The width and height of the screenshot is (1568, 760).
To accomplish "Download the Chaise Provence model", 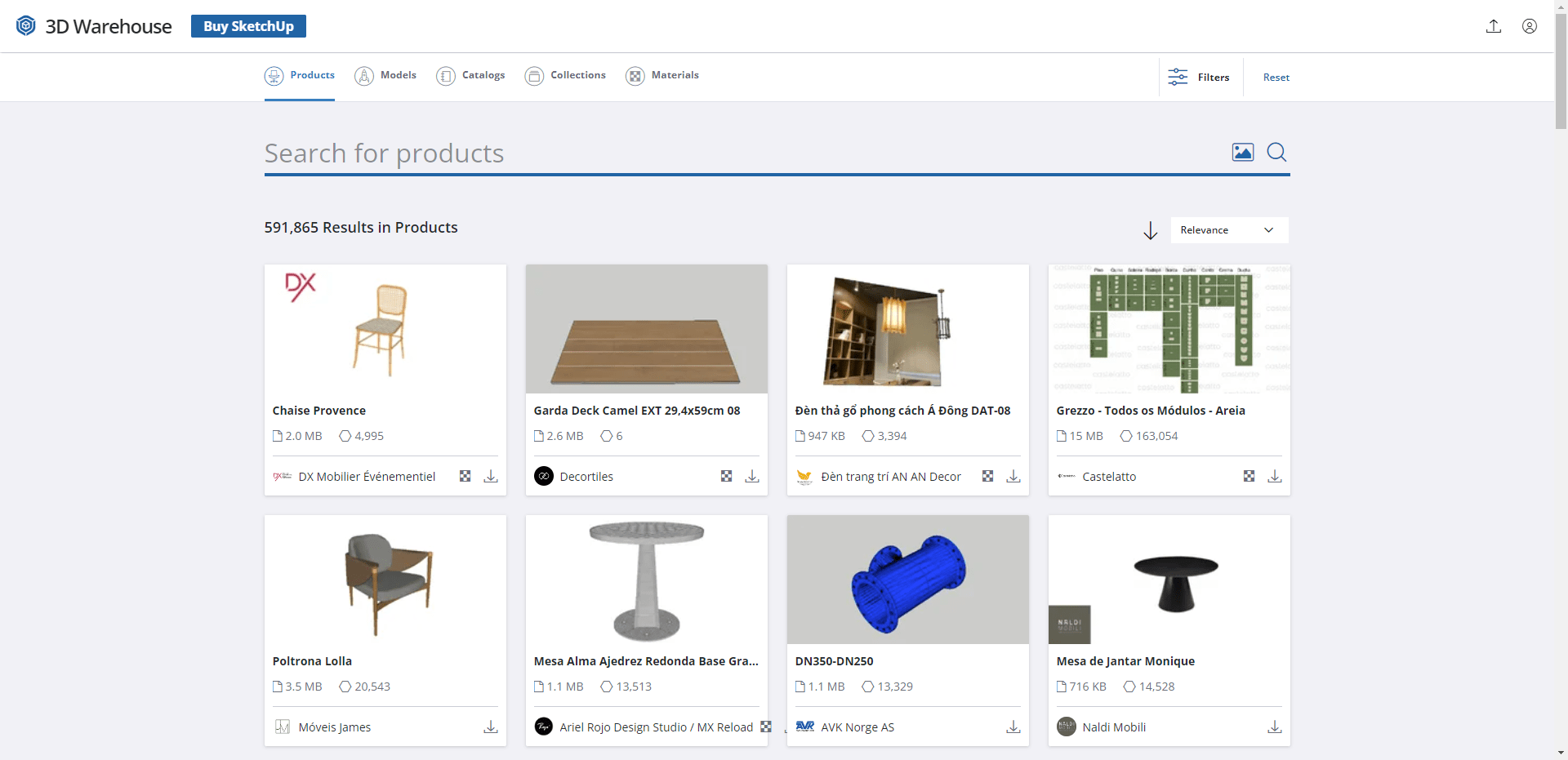I will click(491, 476).
